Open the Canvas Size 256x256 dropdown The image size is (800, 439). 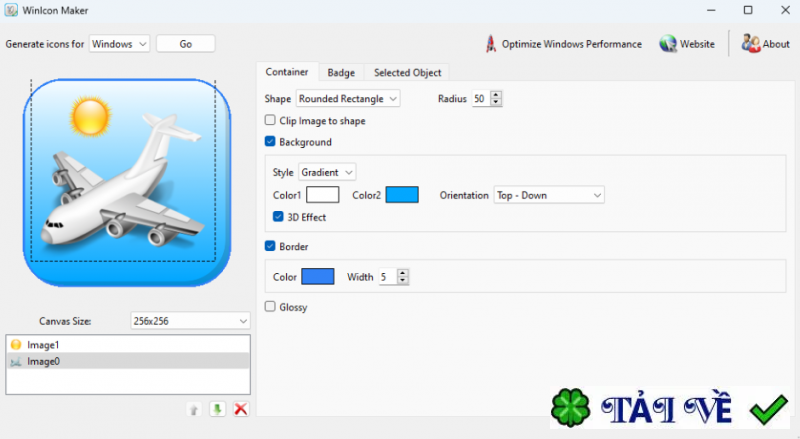tap(190, 321)
